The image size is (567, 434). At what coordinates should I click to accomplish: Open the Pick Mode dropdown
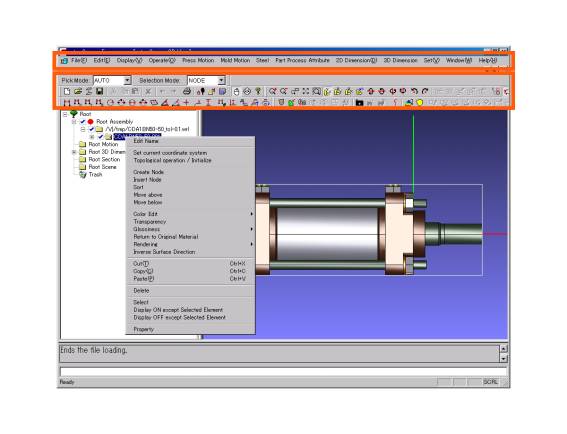[127, 80]
